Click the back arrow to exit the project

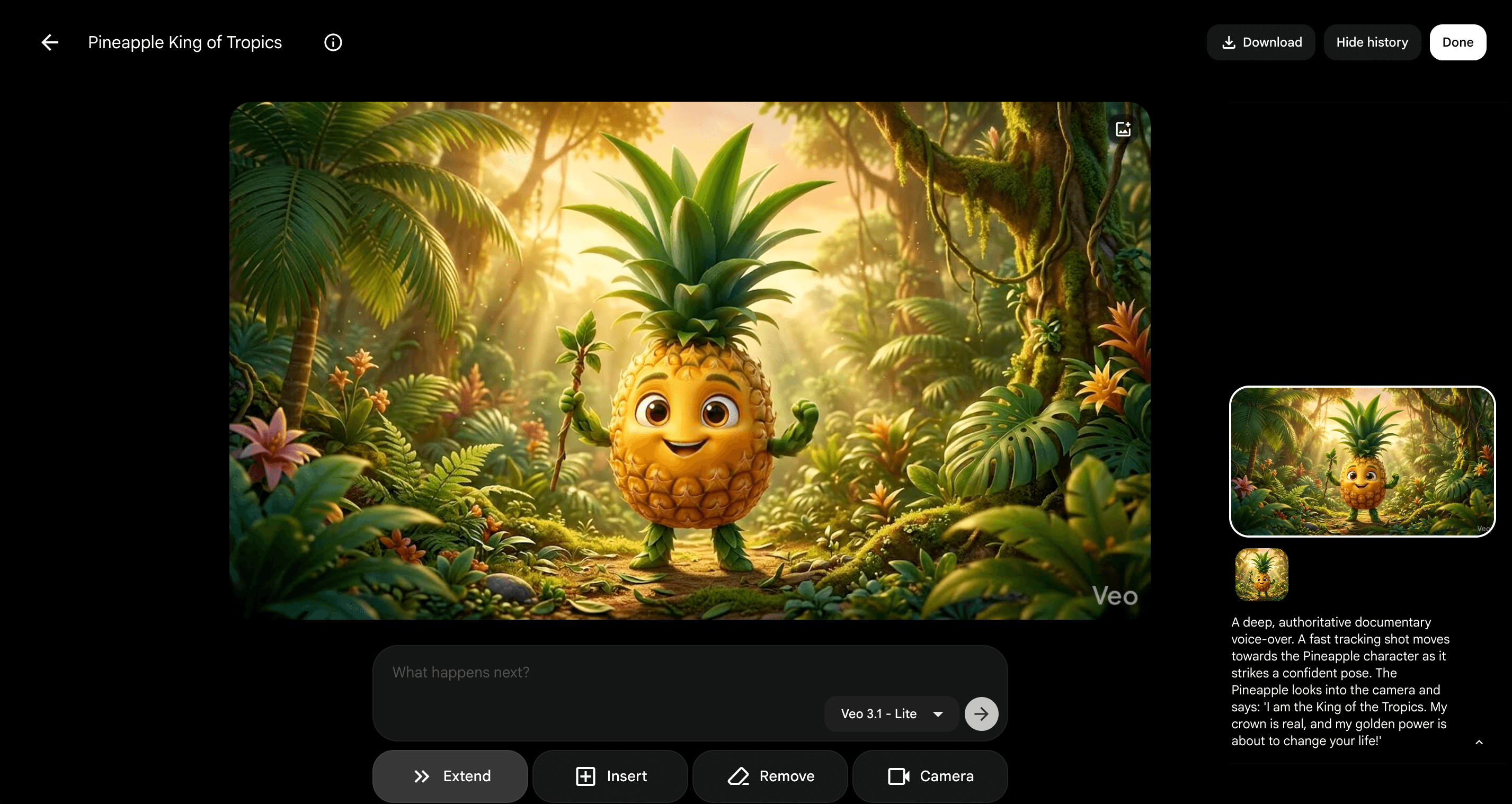(x=50, y=42)
